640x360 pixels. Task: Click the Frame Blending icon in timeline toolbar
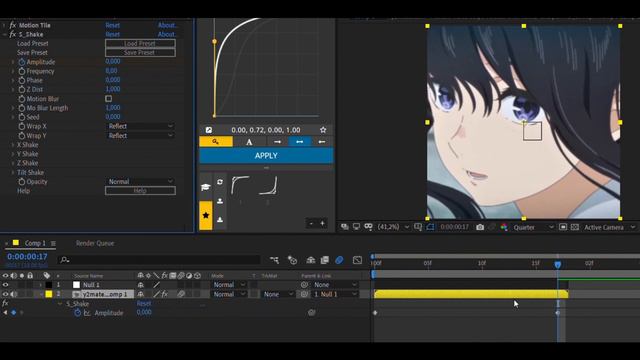coord(325,260)
